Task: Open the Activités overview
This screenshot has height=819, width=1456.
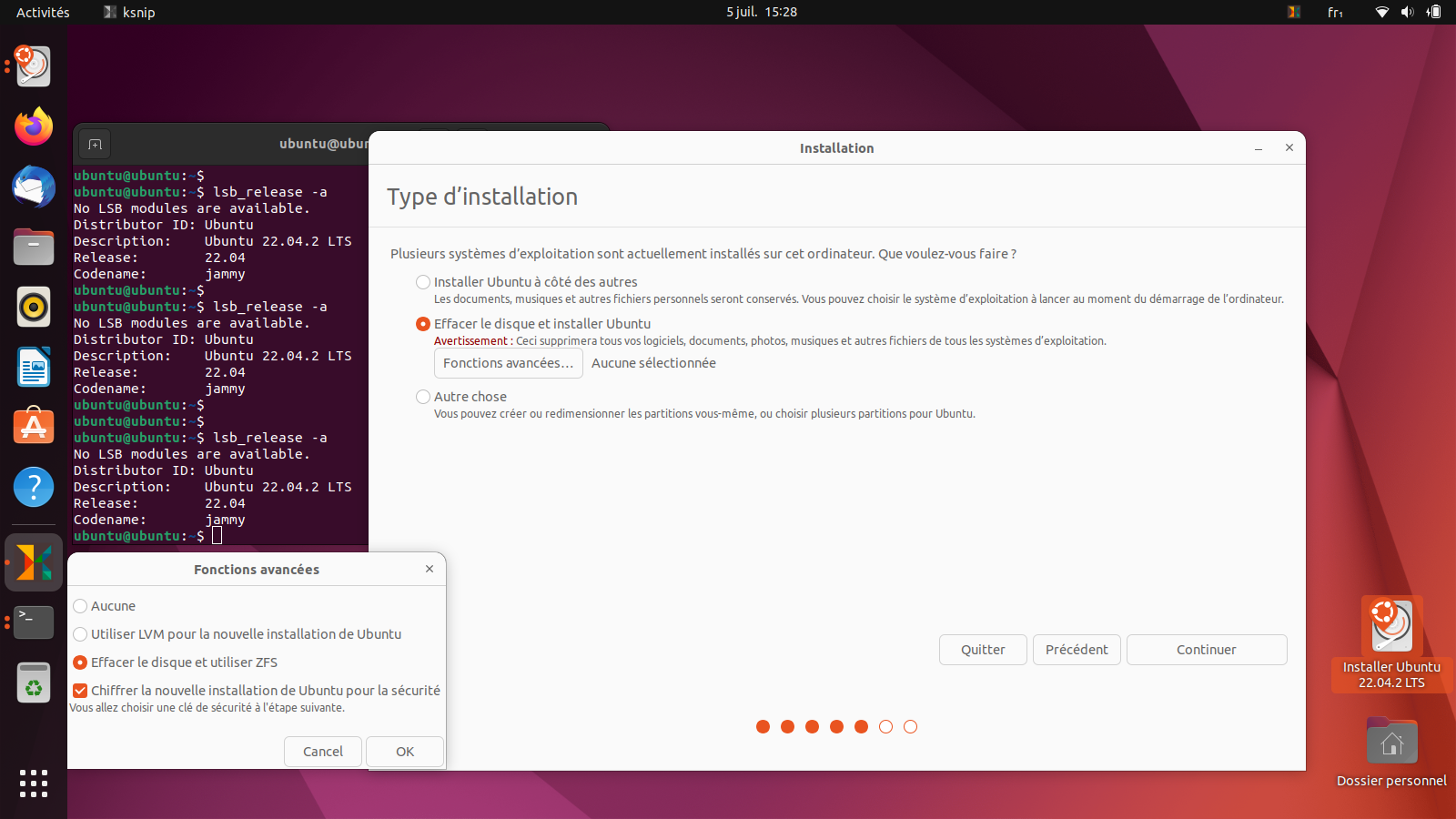Action: (x=43, y=12)
